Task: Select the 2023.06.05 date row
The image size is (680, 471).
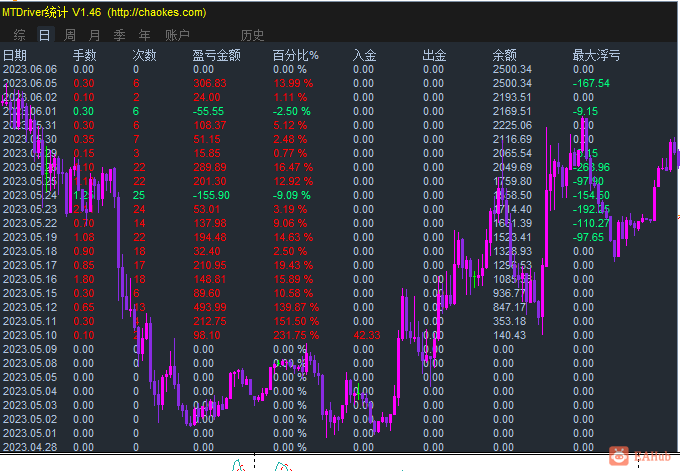Action: tap(30, 83)
